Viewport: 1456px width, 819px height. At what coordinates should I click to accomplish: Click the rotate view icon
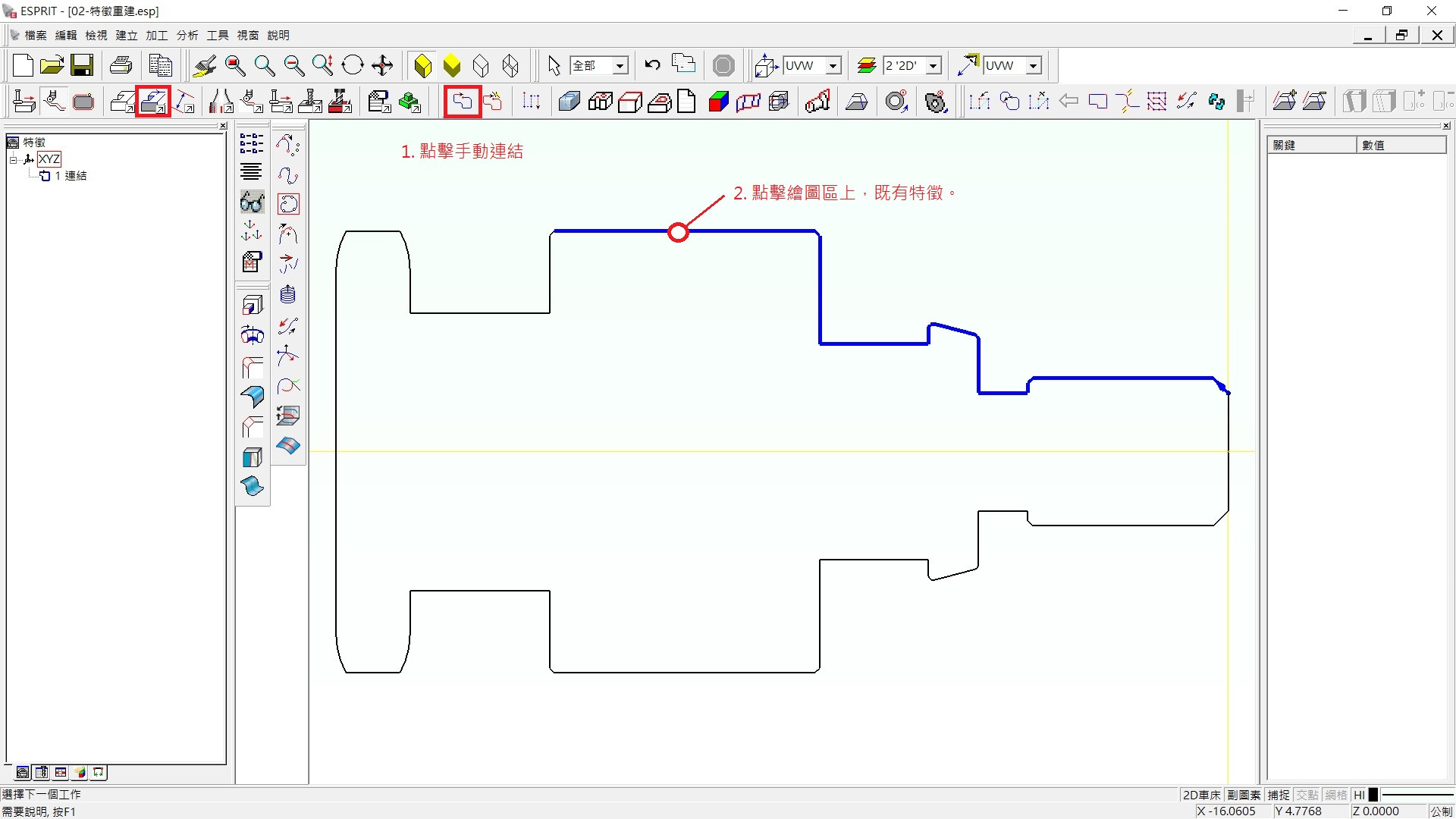point(353,65)
